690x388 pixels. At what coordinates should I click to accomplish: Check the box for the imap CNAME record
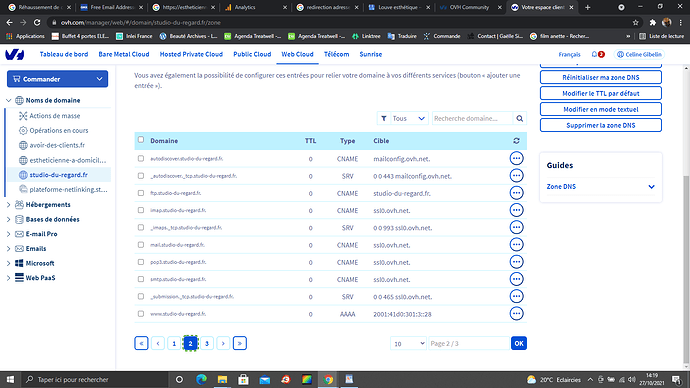pyautogui.click(x=141, y=210)
